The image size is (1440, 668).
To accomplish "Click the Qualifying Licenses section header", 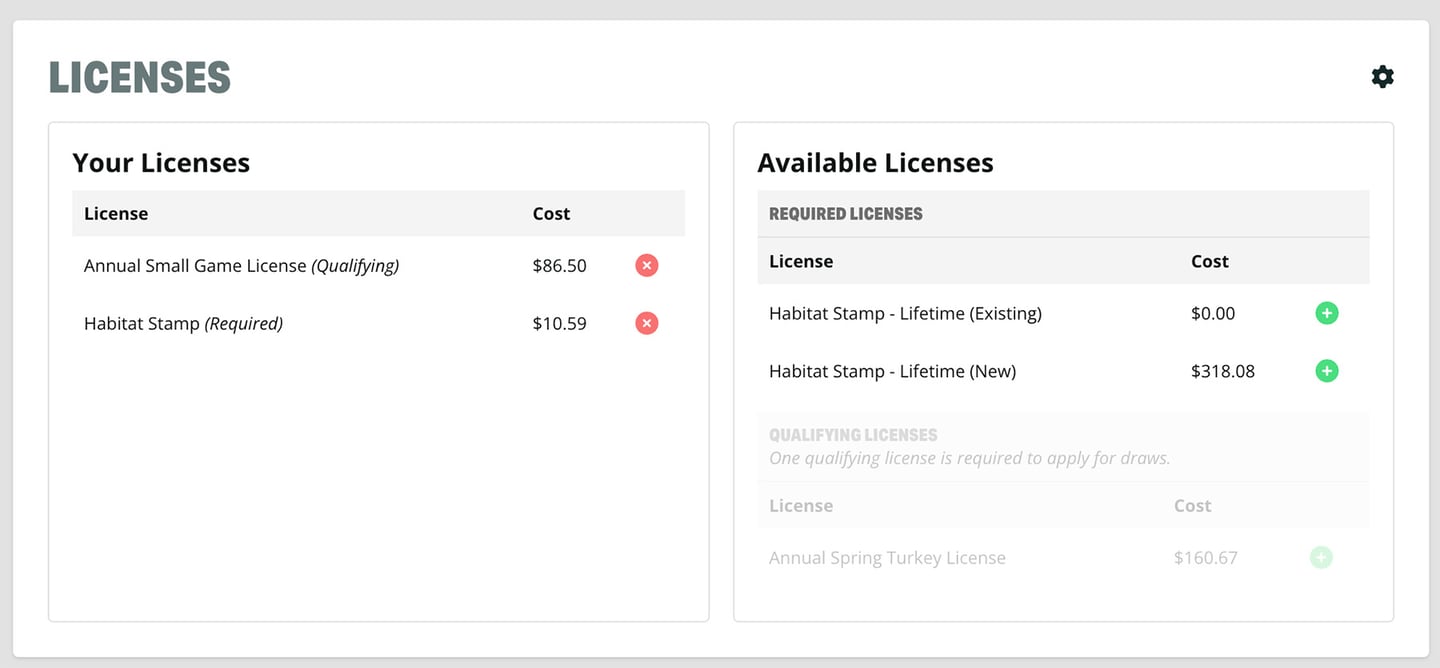I will point(853,435).
